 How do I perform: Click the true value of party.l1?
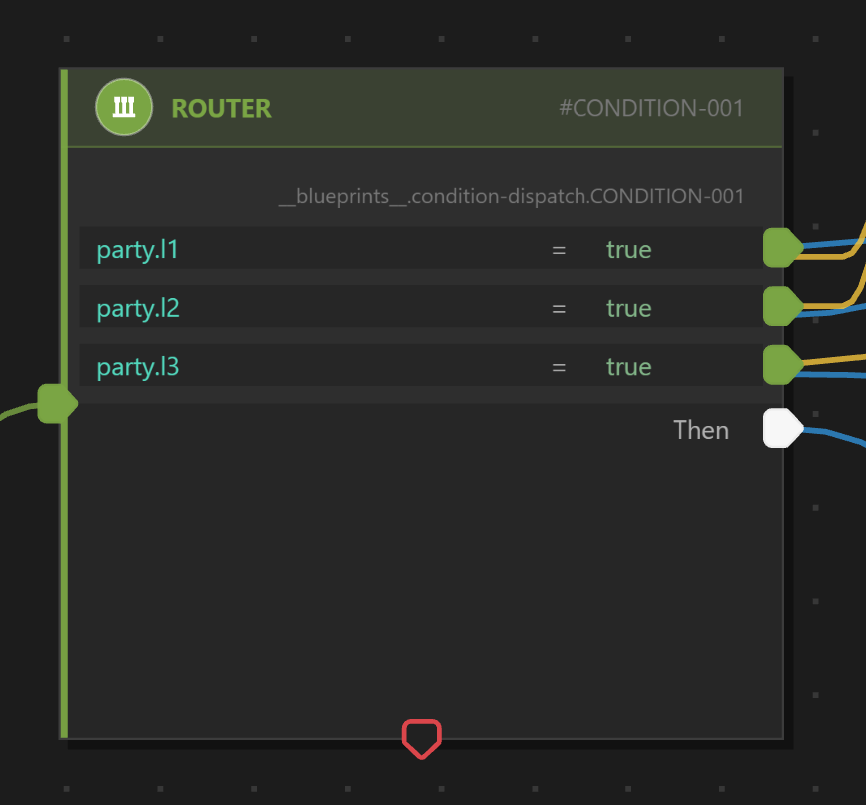[x=629, y=250]
